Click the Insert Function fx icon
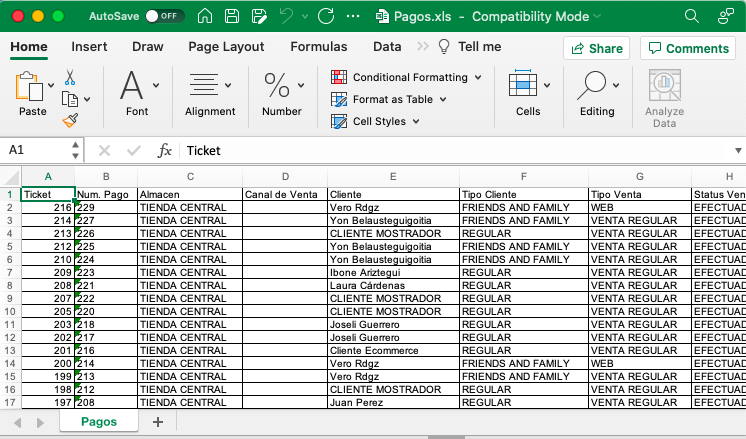 click(165, 151)
